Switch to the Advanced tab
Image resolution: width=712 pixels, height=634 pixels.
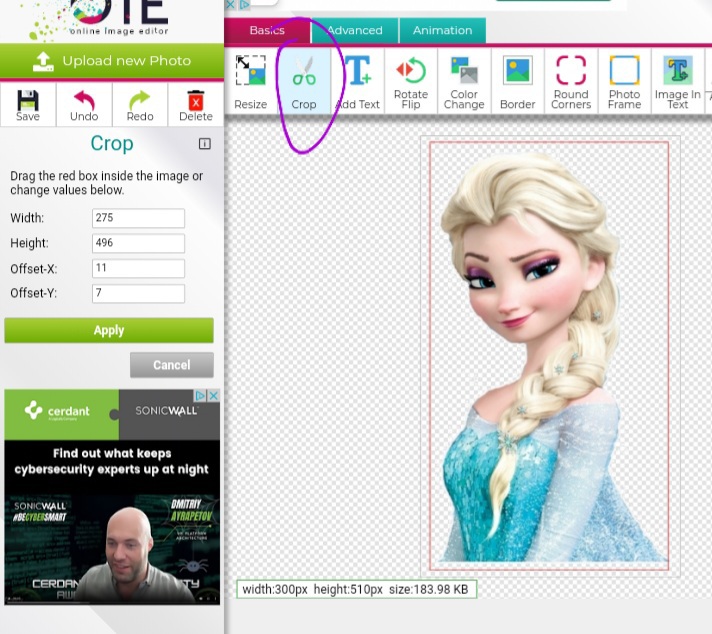(x=355, y=31)
